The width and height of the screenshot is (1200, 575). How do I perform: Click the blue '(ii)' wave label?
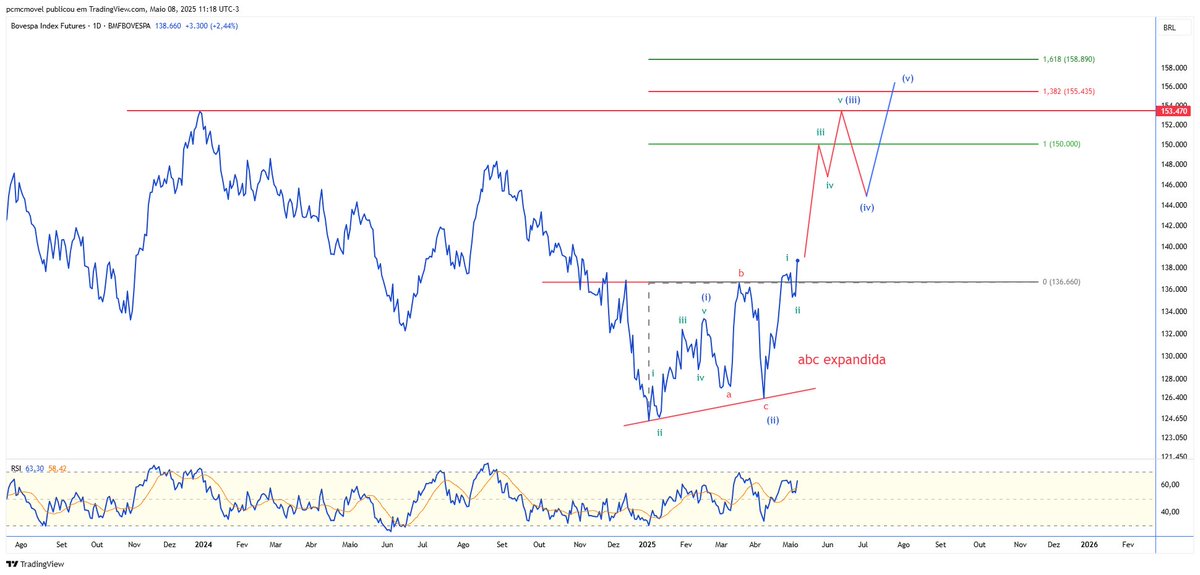[773, 420]
